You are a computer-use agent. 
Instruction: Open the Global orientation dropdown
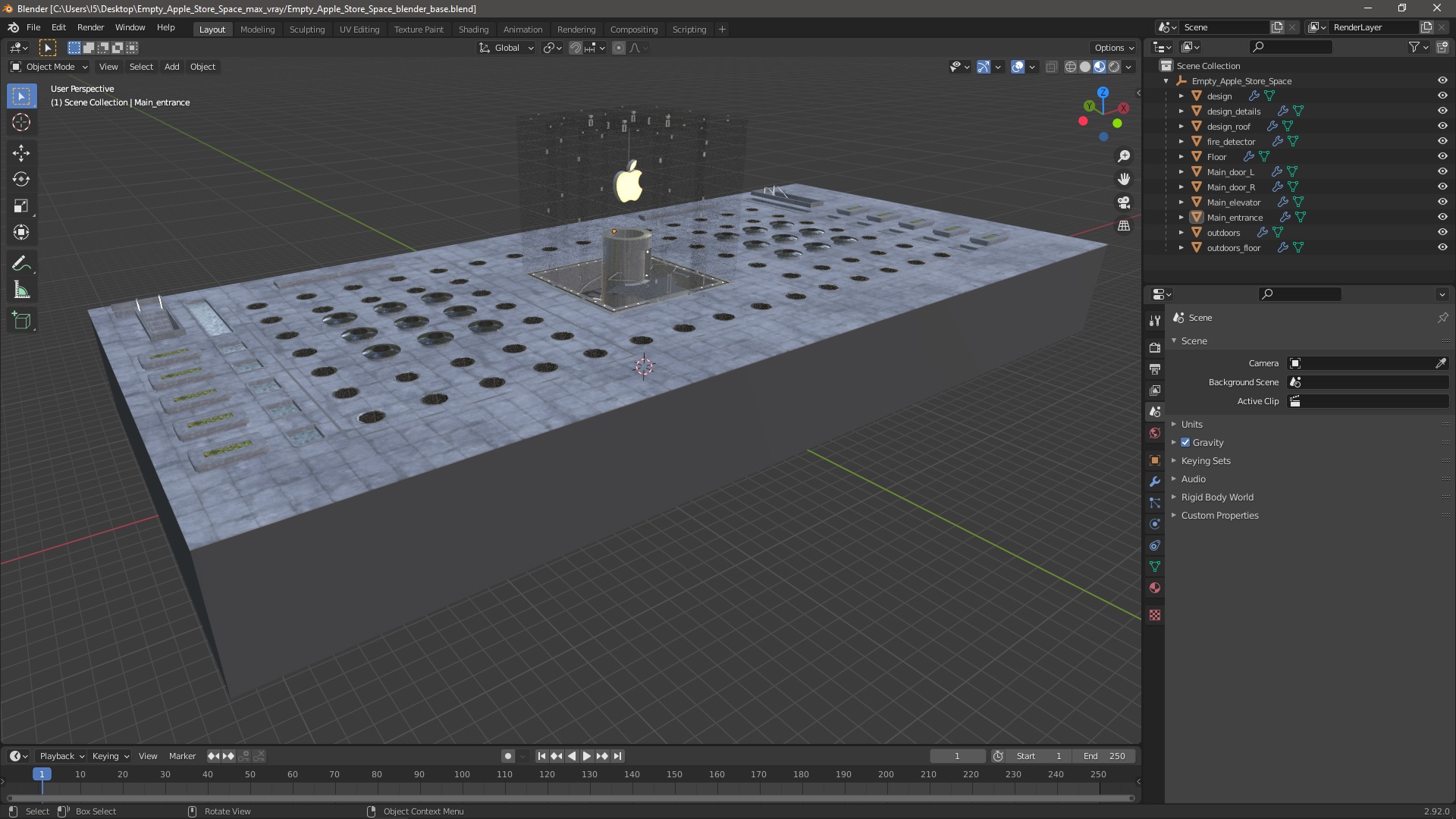(x=507, y=48)
